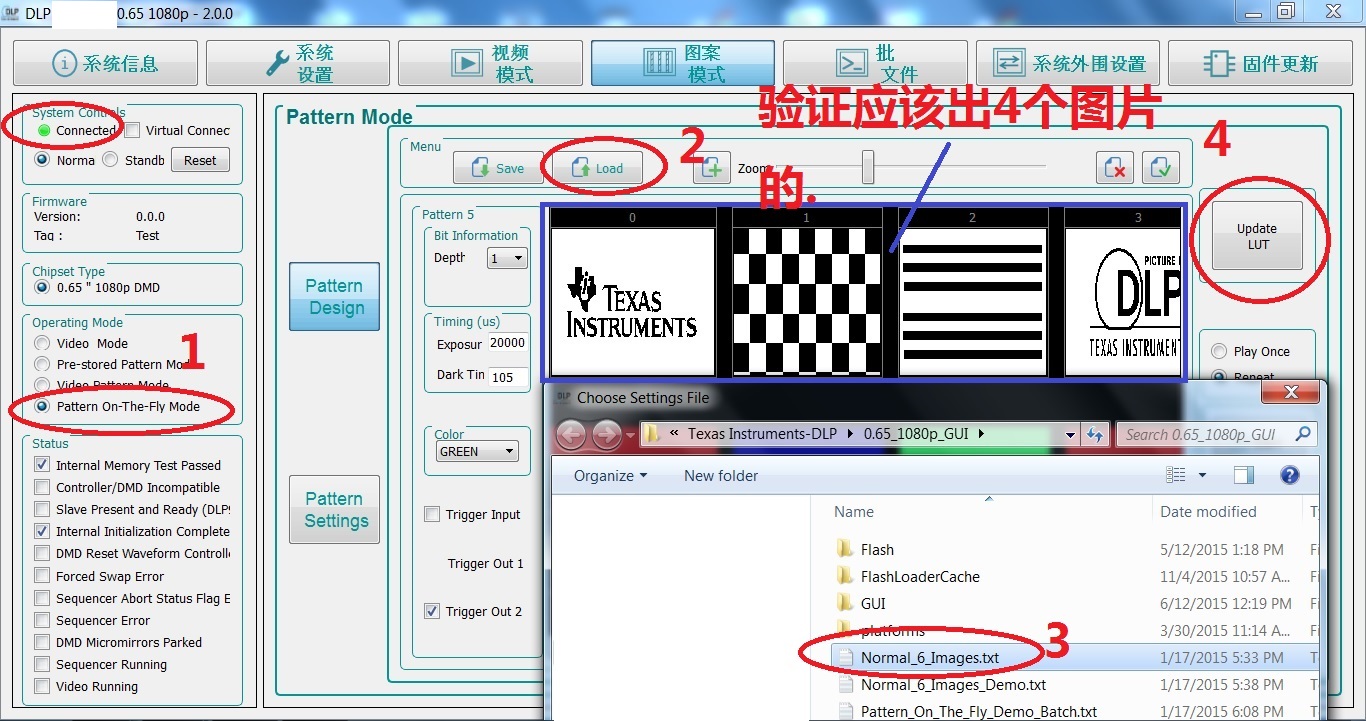This screenshot has width=1366, height=721.
Task: Select Pattern_On_The_Fly_Demo_Batch.txt file
Action: [x=978, y=711]
